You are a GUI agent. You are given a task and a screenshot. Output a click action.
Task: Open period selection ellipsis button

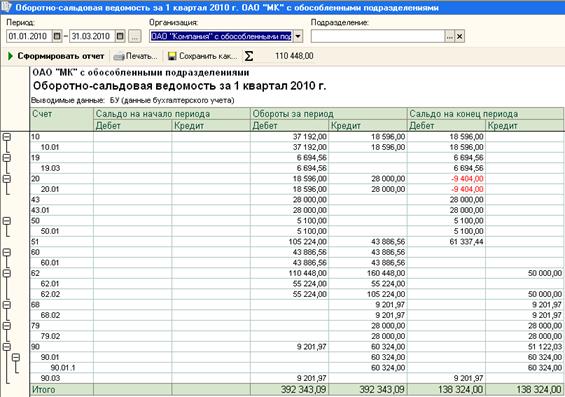[134, 36]
